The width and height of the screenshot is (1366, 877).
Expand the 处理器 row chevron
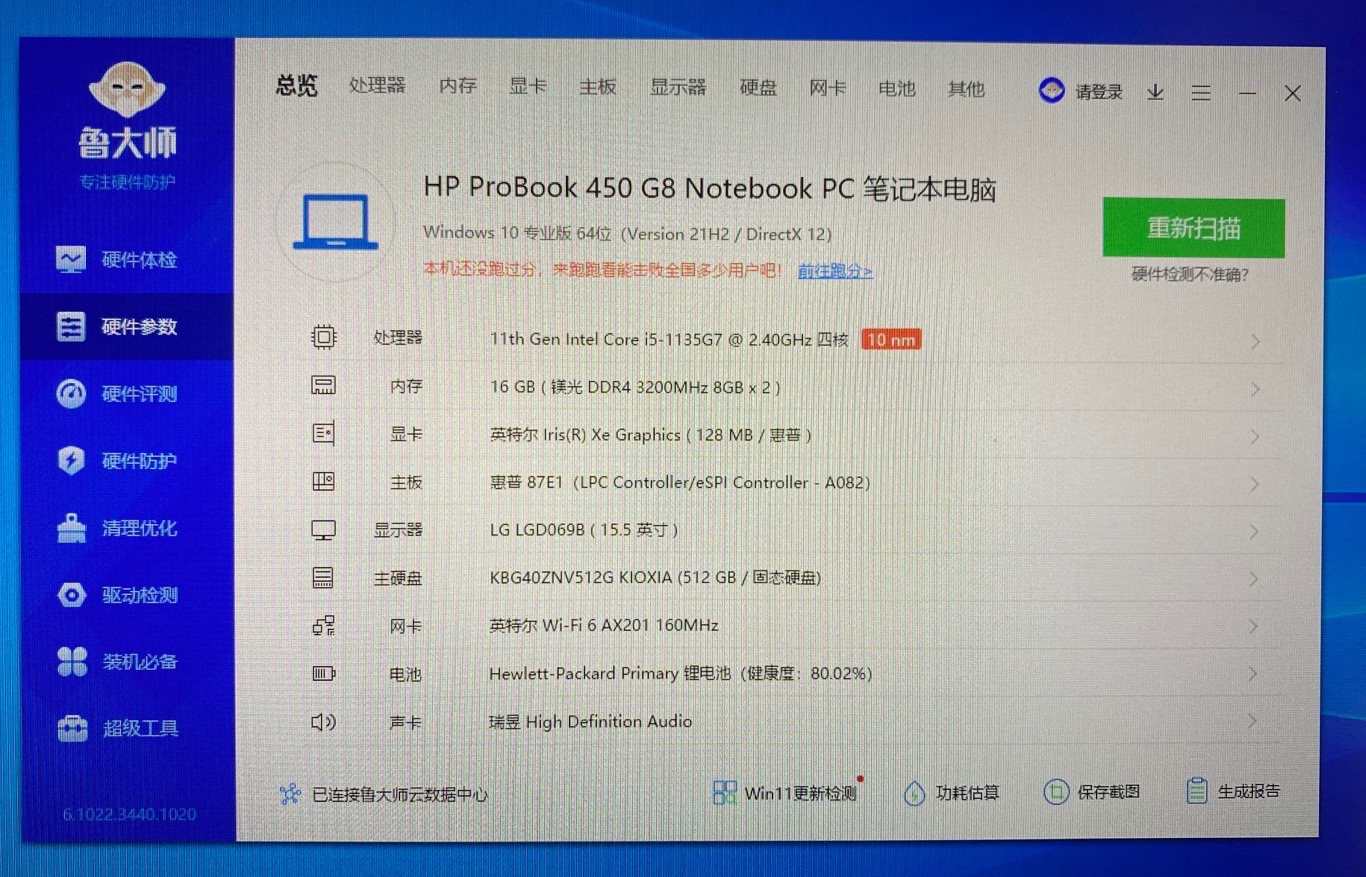click(x=1255, y=342)
